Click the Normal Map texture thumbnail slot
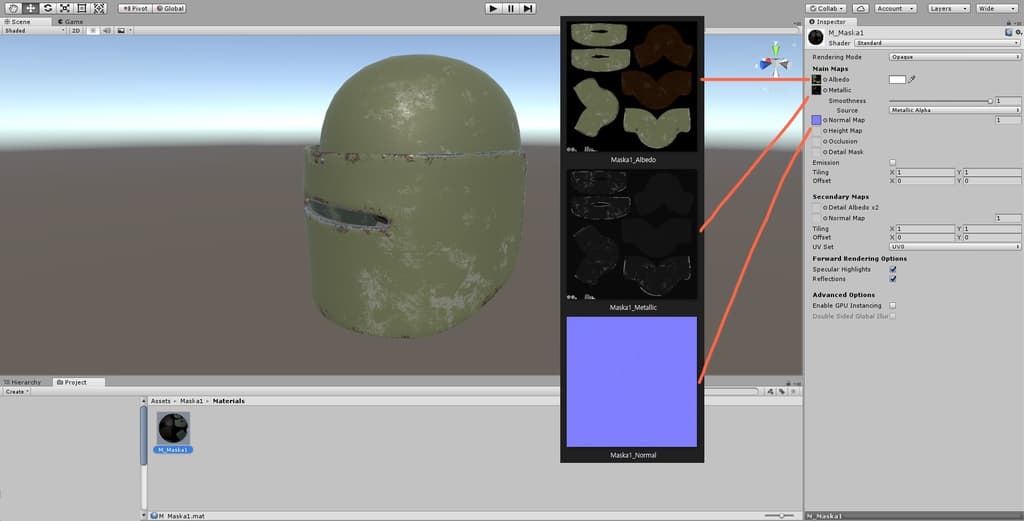Image resolution: width=1024 pixels, height=521 pixels. click(816, 120)
